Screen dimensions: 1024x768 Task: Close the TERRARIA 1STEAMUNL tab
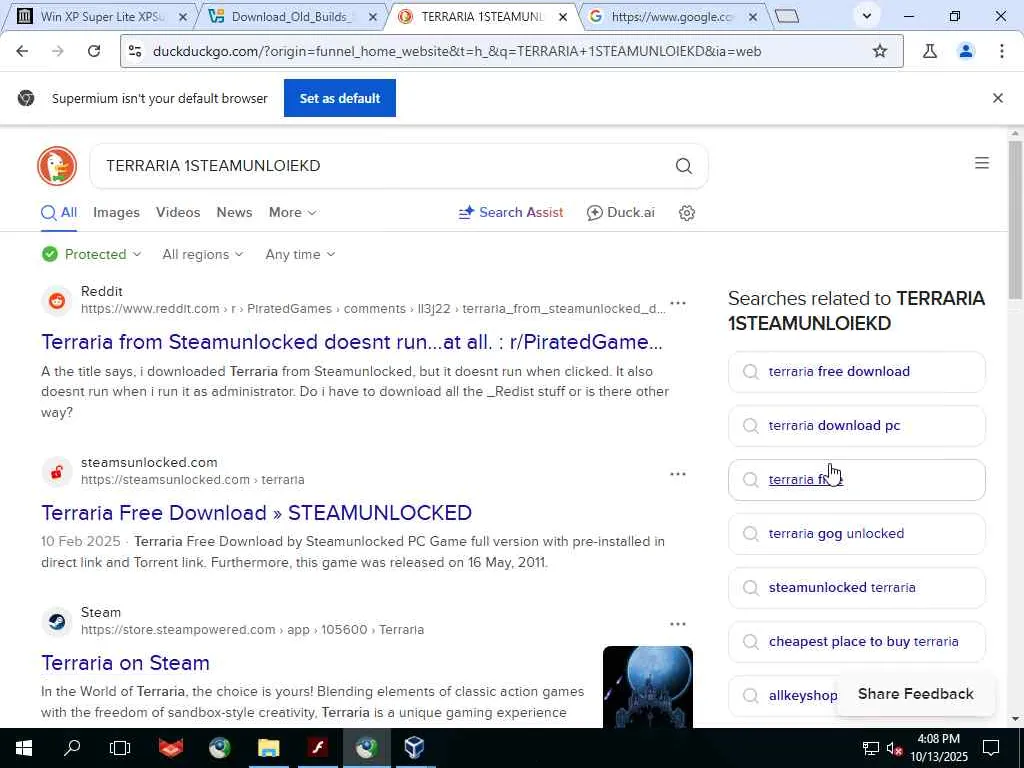[x=563, y=18]
